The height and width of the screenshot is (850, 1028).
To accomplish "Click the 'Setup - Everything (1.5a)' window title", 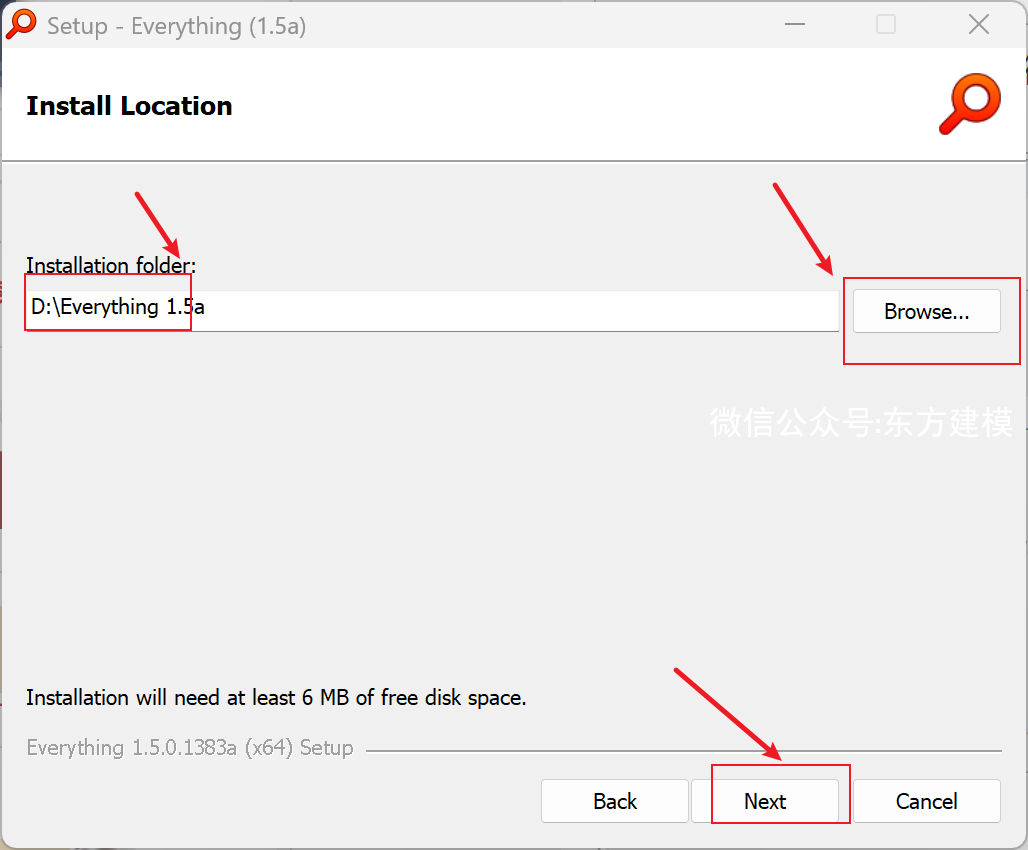I will (x=176, y=26).
